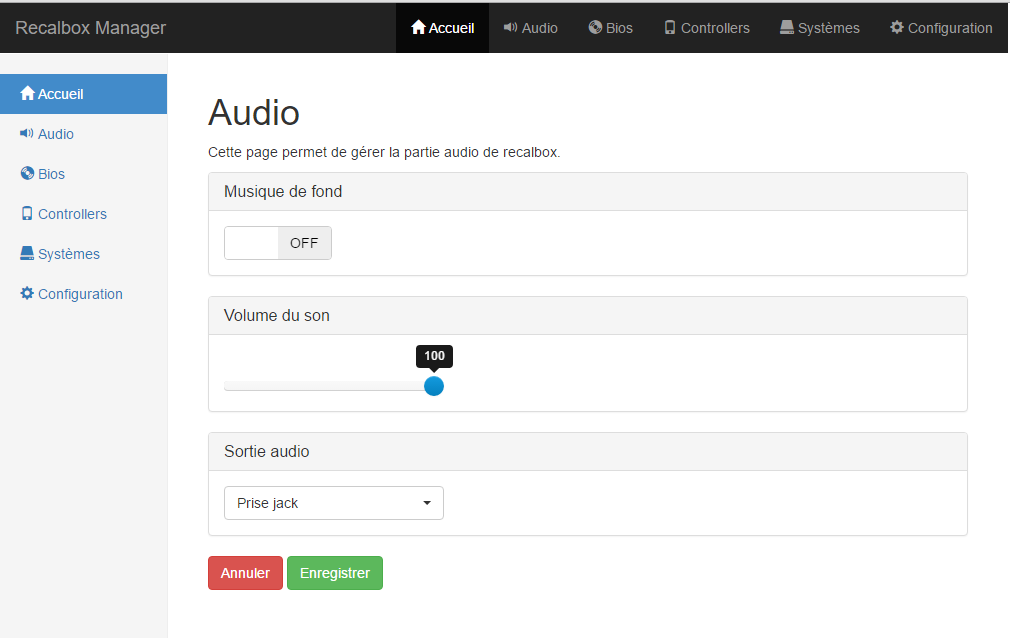The height and width of the screenshot is (638, 1010).
Task: Click the page description about audio de recalbox
Action: click(x=384, y=152)
